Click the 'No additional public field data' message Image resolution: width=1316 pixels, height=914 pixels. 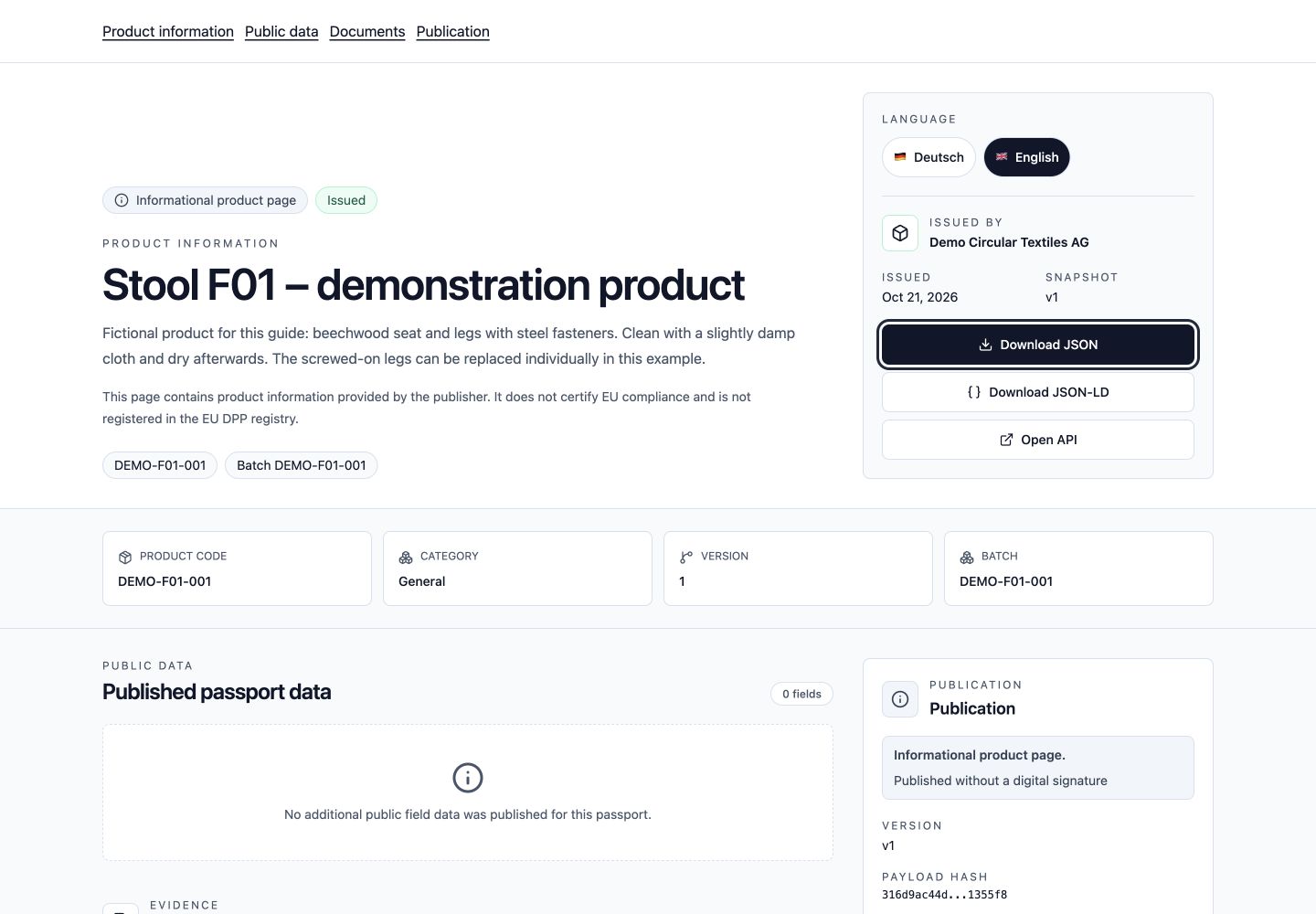coord(468,814)
